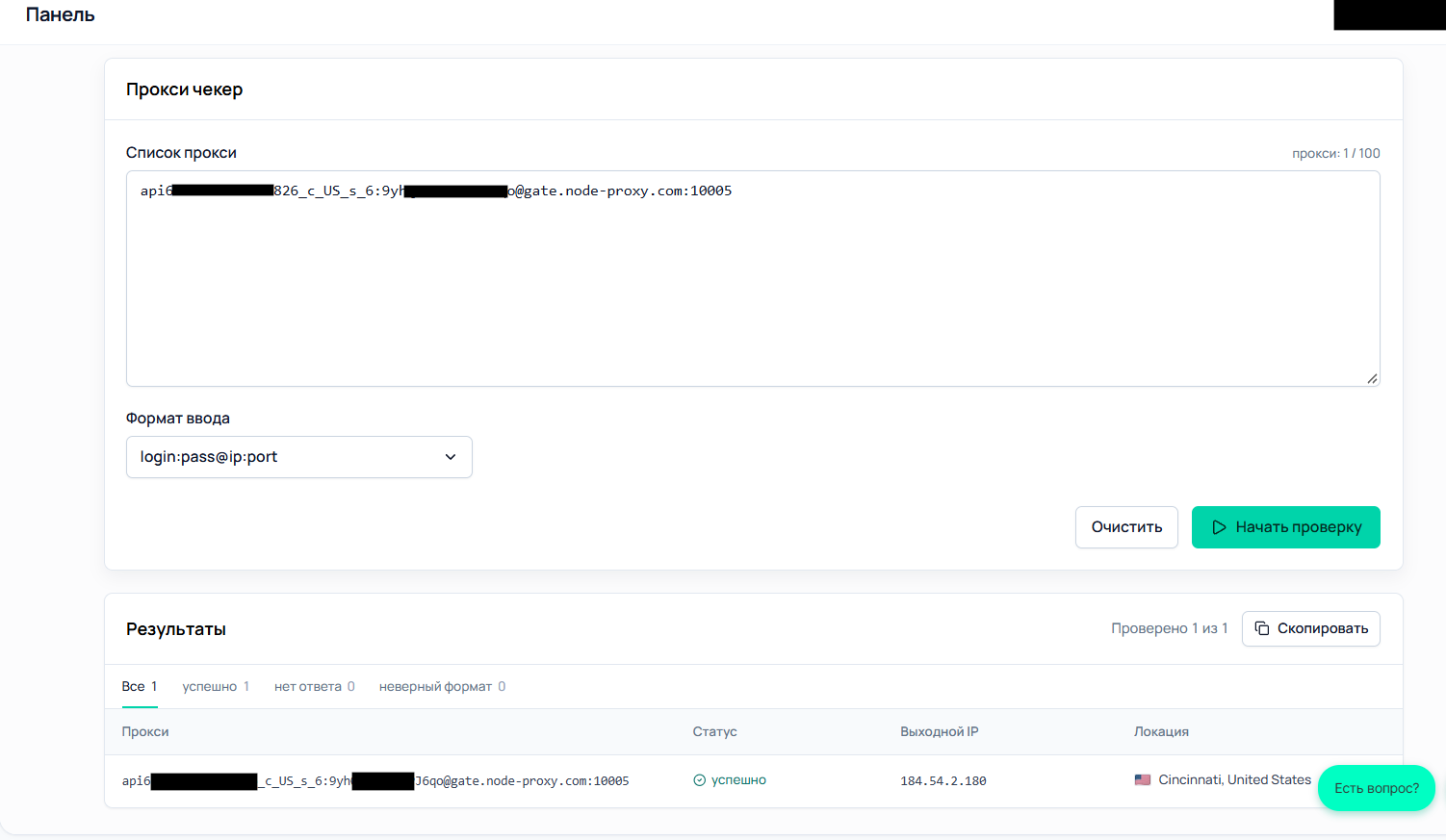Image resolution: width=1446 pixels, height=840 pixels.
Task: Switch to the Все results tab
Action: 140,686
